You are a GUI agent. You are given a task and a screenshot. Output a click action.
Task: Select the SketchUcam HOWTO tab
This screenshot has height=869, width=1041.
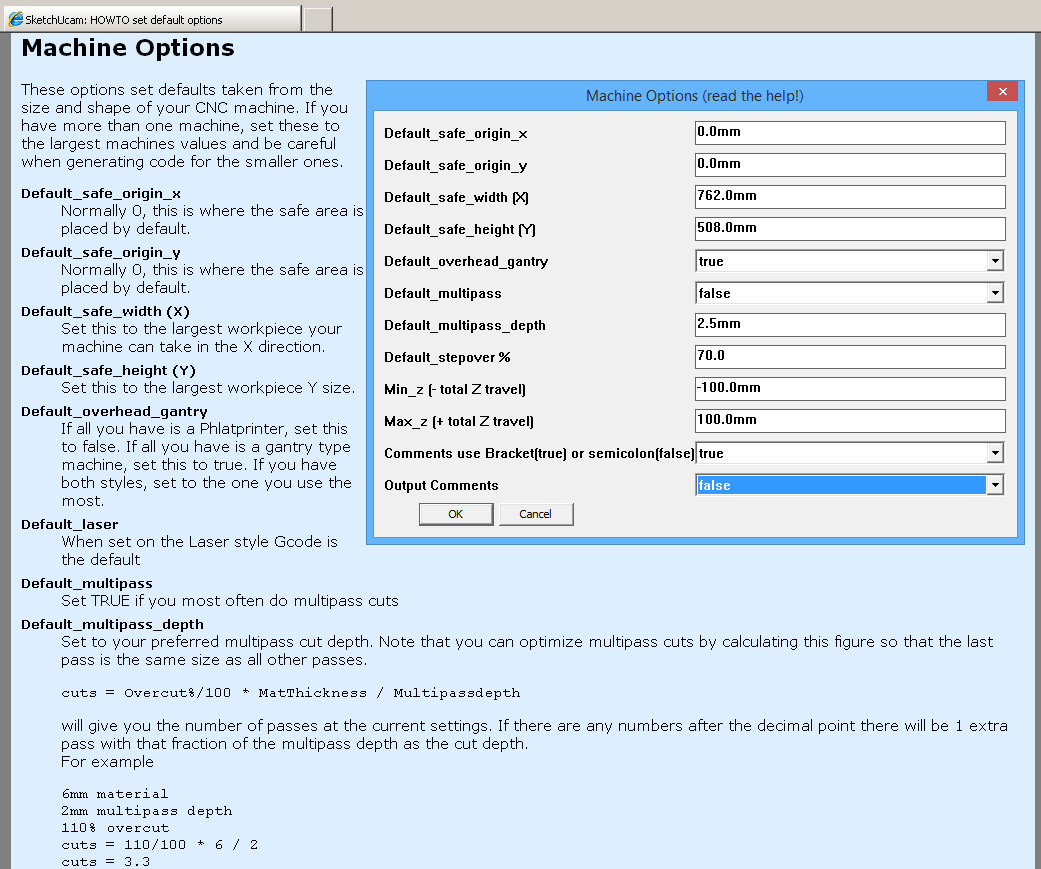coord(150,19)
